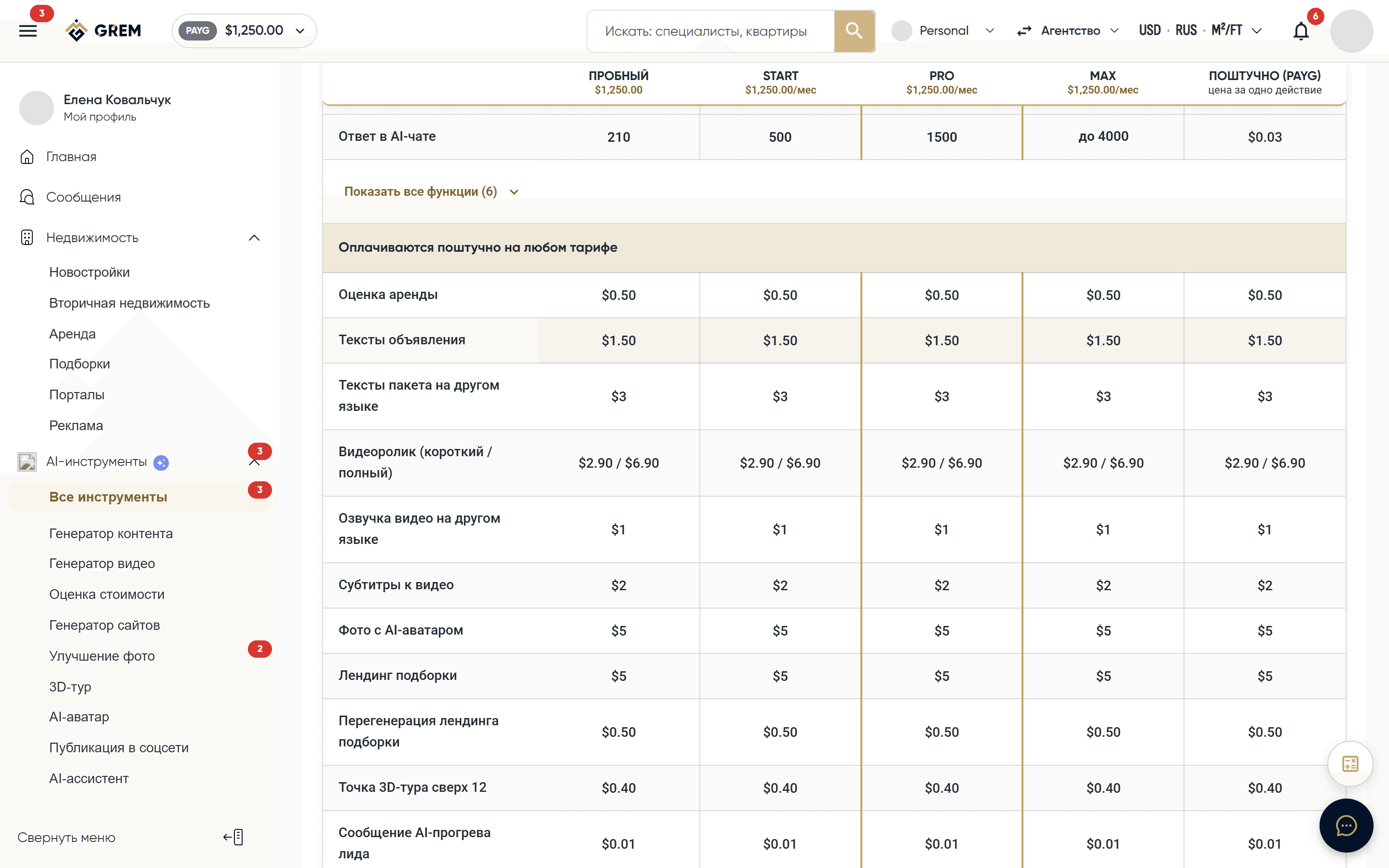This screenshot has width=1389, height=868.
Task: Click the PRO plan column header
Action: pos(941,82)
